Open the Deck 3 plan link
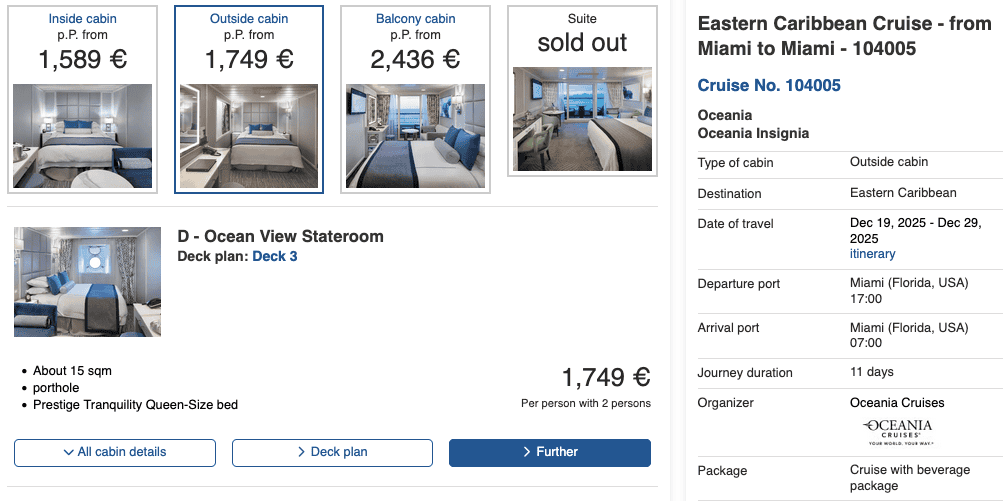 [x=274, y=257]
